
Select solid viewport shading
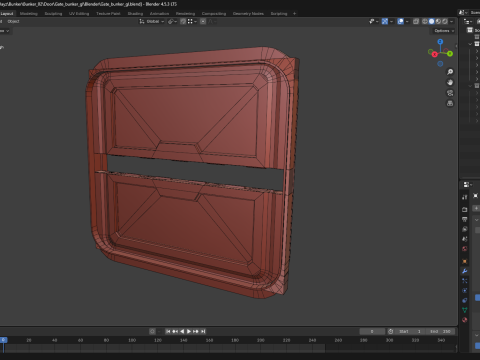point(431,21)
